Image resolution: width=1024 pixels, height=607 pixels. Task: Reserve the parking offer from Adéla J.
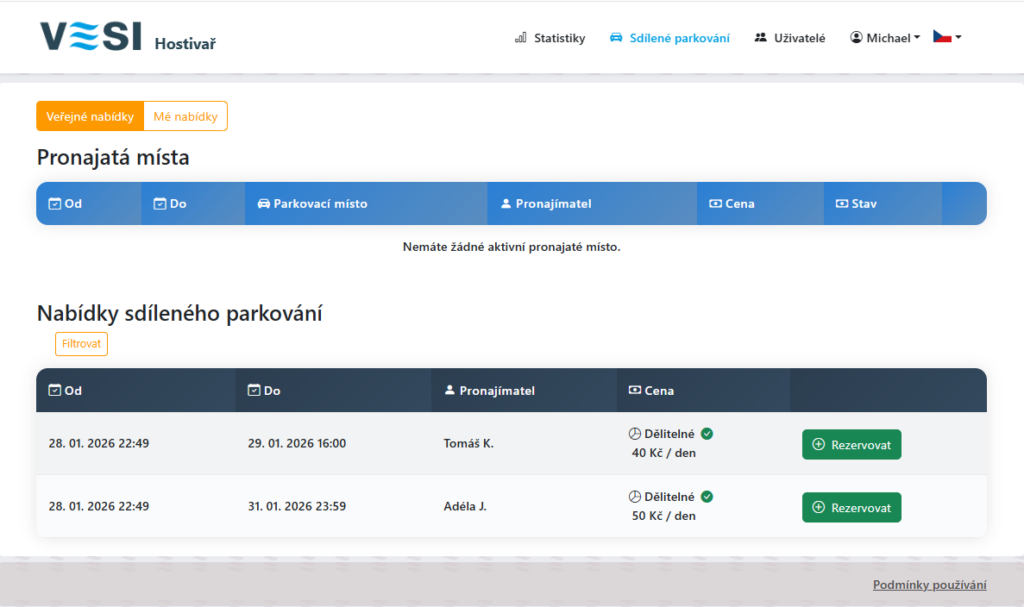(851, 507)
